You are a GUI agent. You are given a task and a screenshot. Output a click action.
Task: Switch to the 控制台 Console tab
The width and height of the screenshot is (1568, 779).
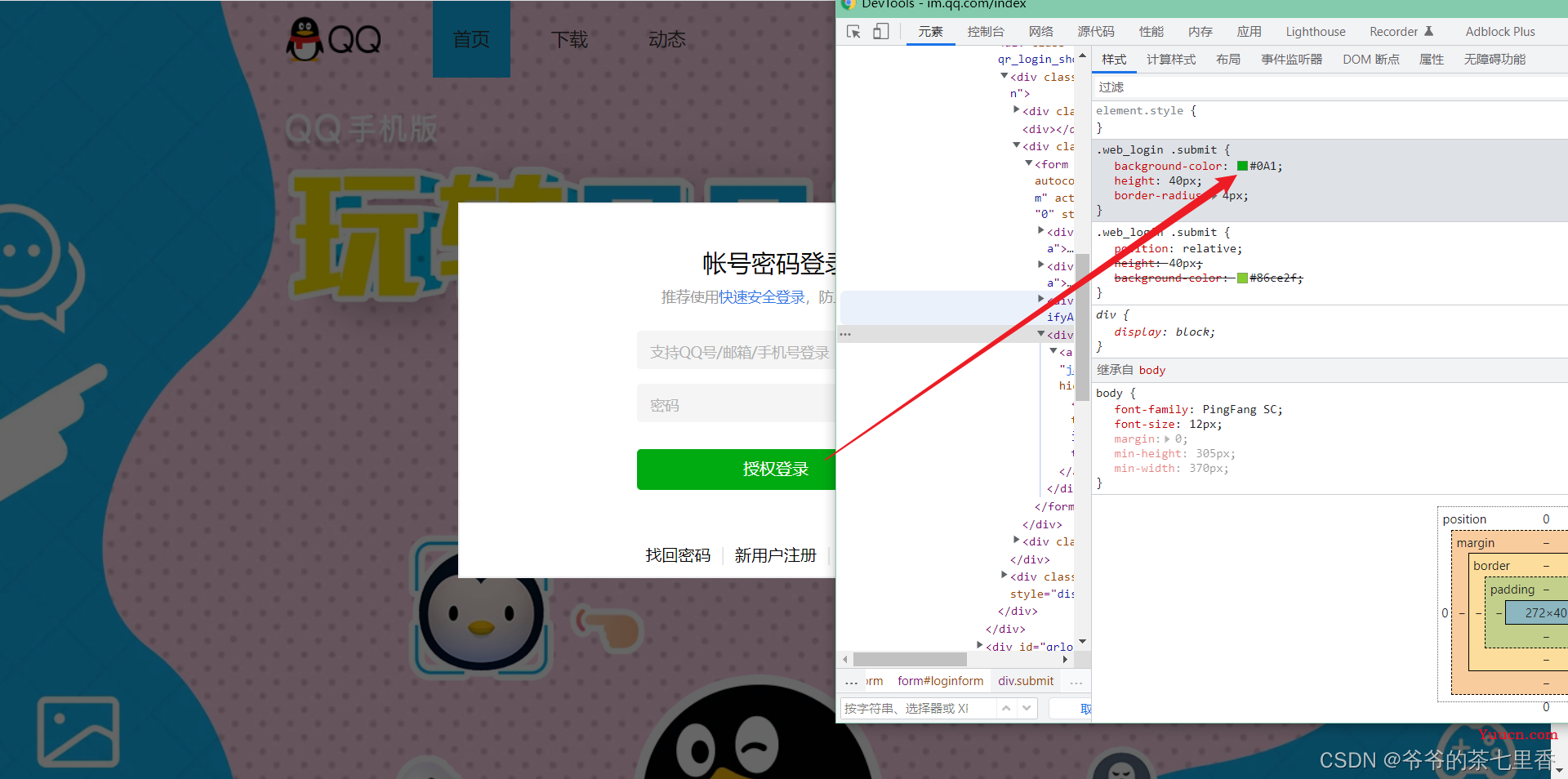click(986, 32)
